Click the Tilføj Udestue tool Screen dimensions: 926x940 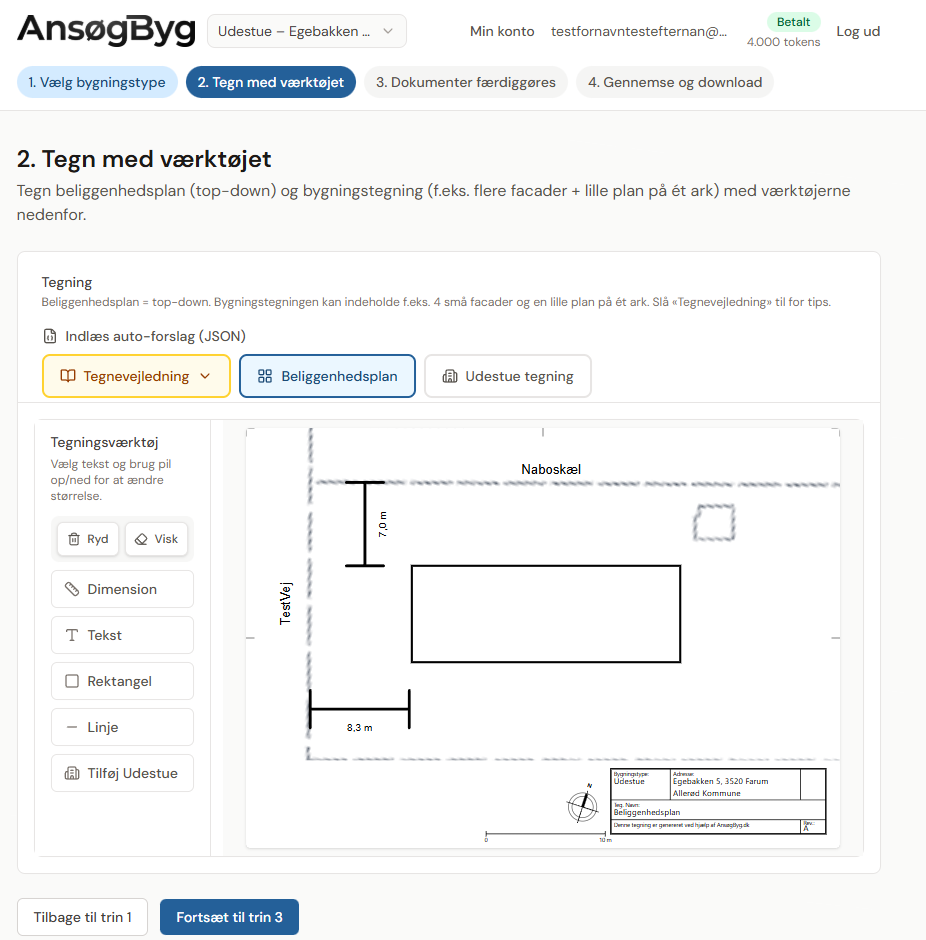pyautogui.click(x=122, y=772)
